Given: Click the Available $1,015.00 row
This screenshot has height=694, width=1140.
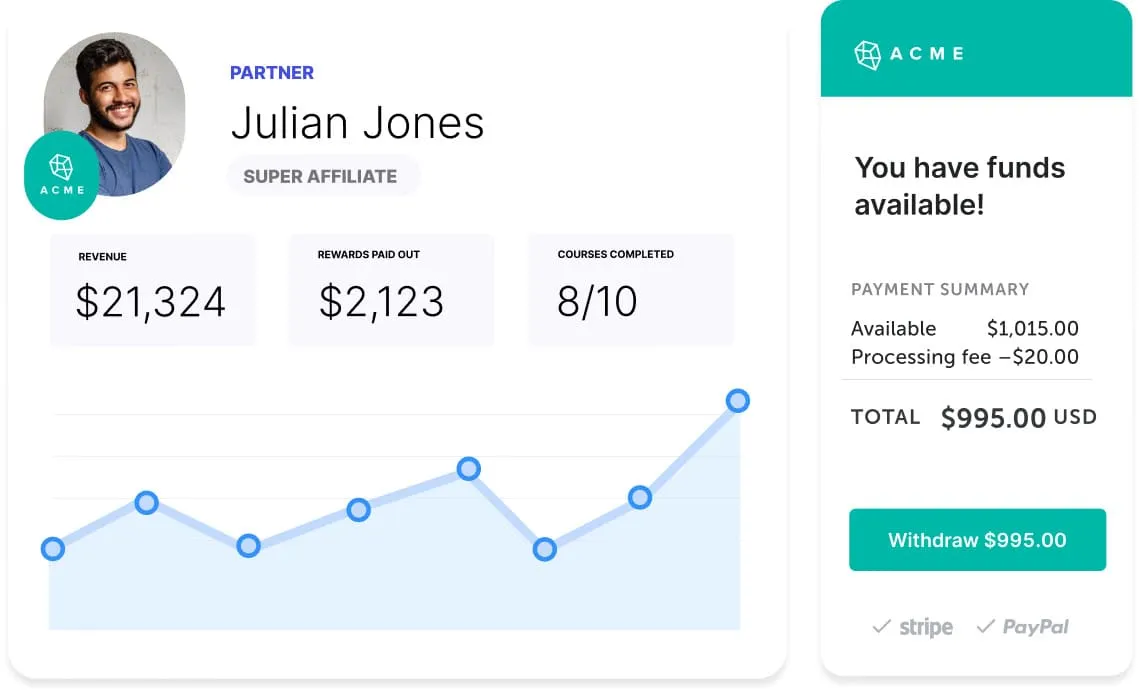Looking at the screenshot, I should point(965,328).
